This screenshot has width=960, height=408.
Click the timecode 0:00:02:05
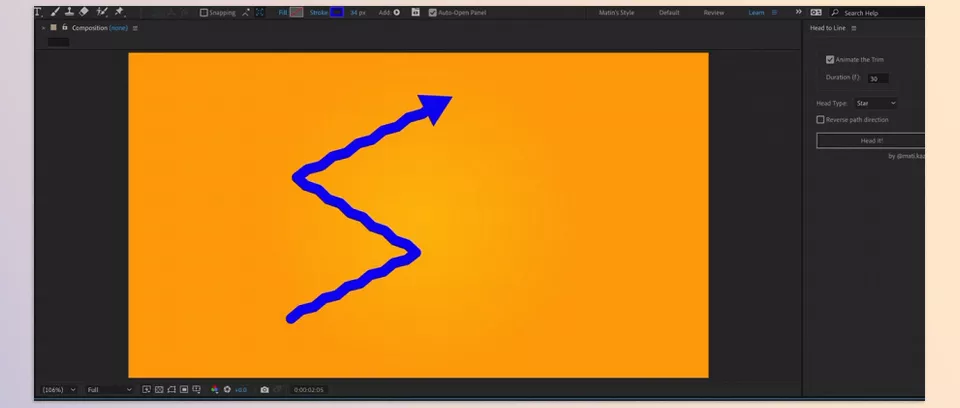pos(309,390)
